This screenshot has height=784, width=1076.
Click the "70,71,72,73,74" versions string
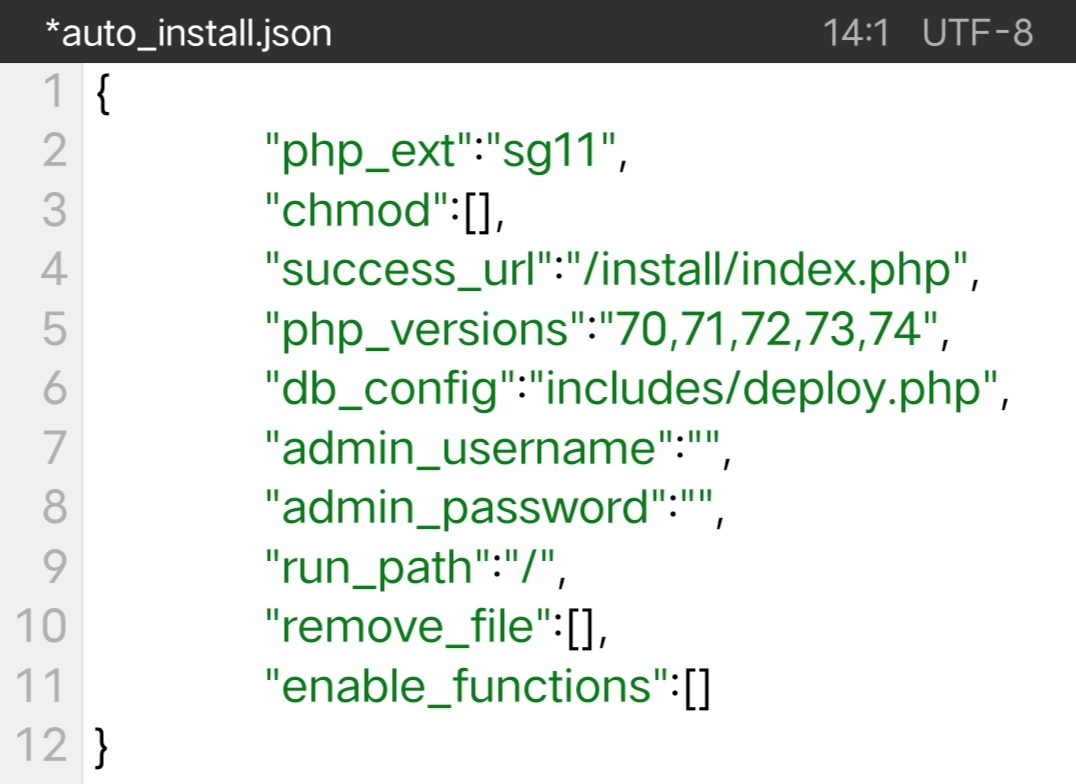tap(767, 329)
